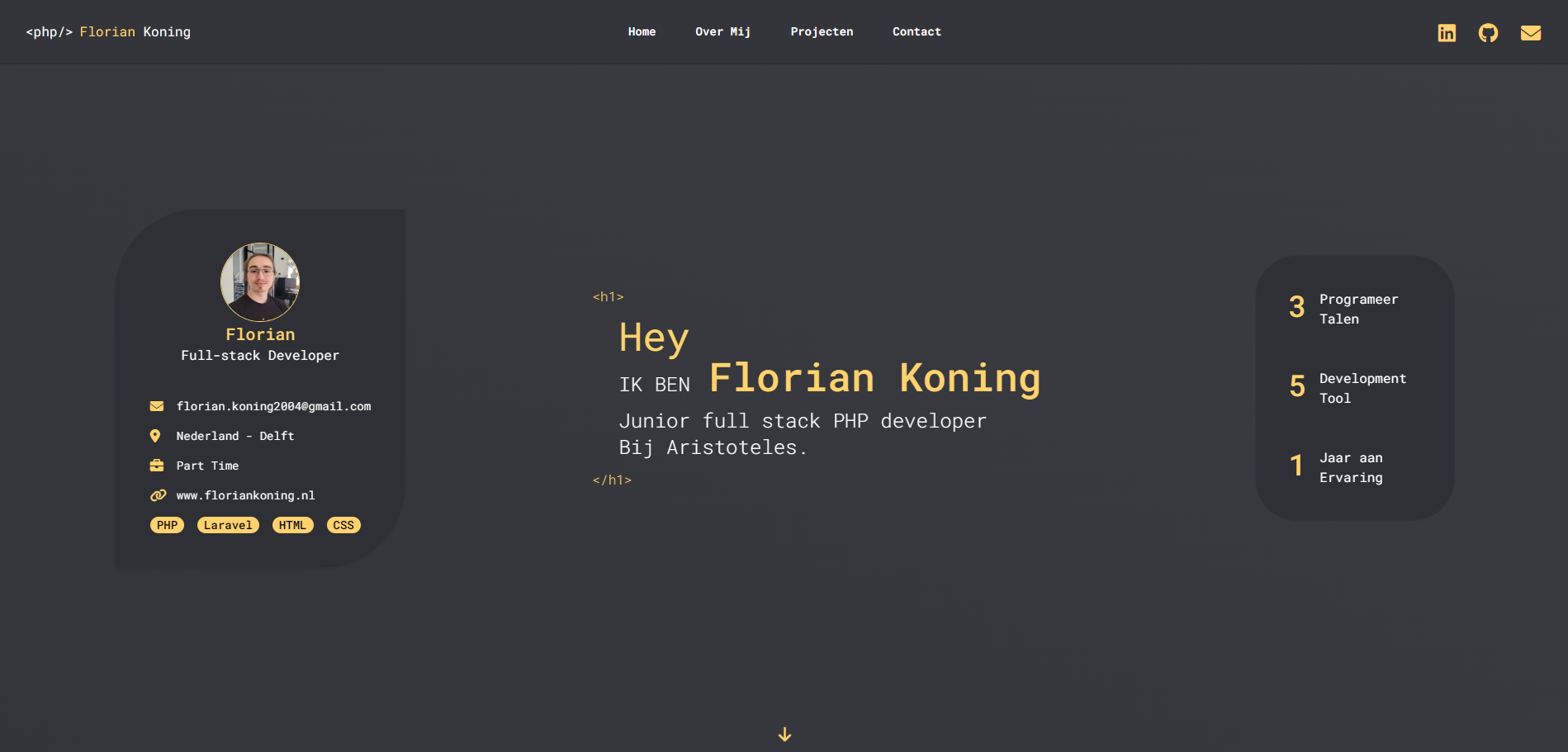
Task: Click the chain link icon beside website
Action: pyautogui.click(x=158, y=495)
